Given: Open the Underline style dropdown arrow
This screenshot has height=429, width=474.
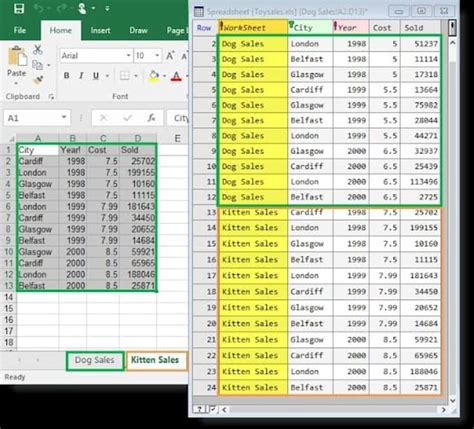Looking at the screenshot, I should (x=107, y=76).
